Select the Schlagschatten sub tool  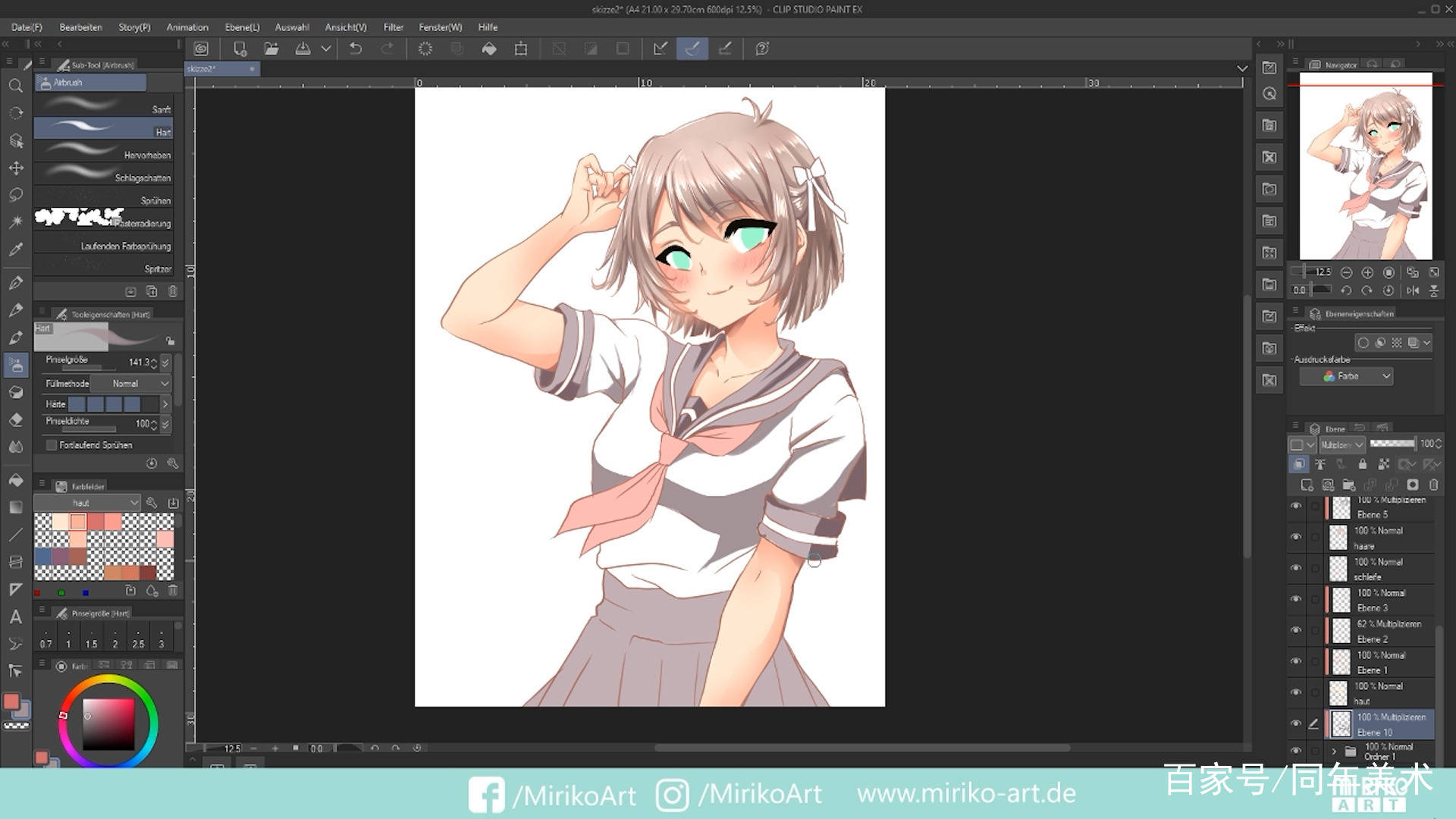pos(104,174)
